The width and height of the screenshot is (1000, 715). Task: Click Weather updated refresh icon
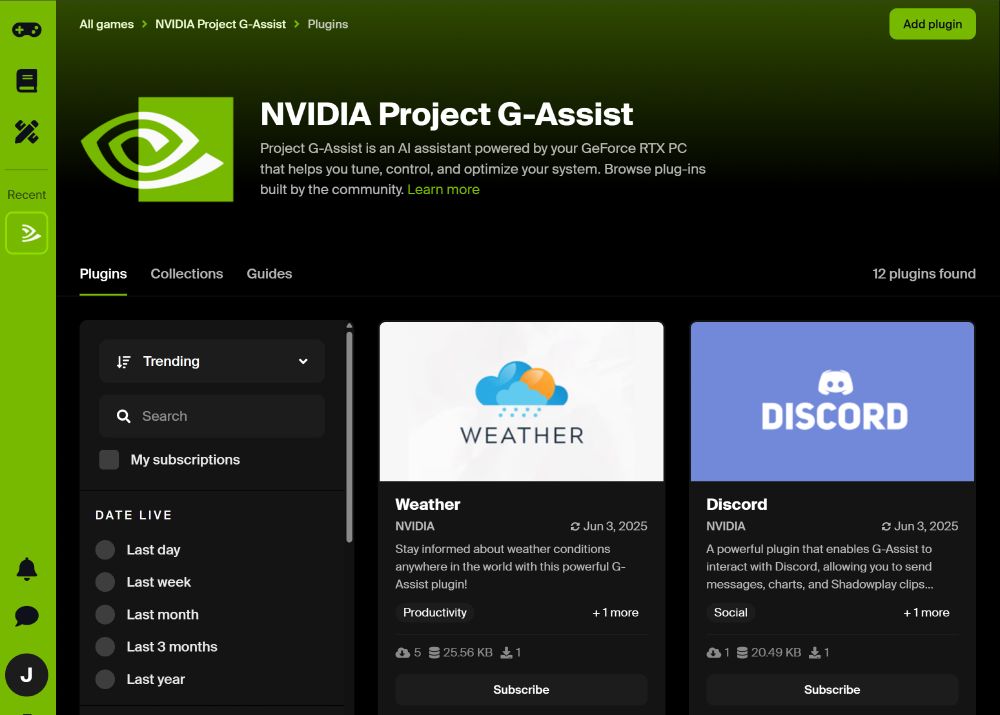[575, 526]
